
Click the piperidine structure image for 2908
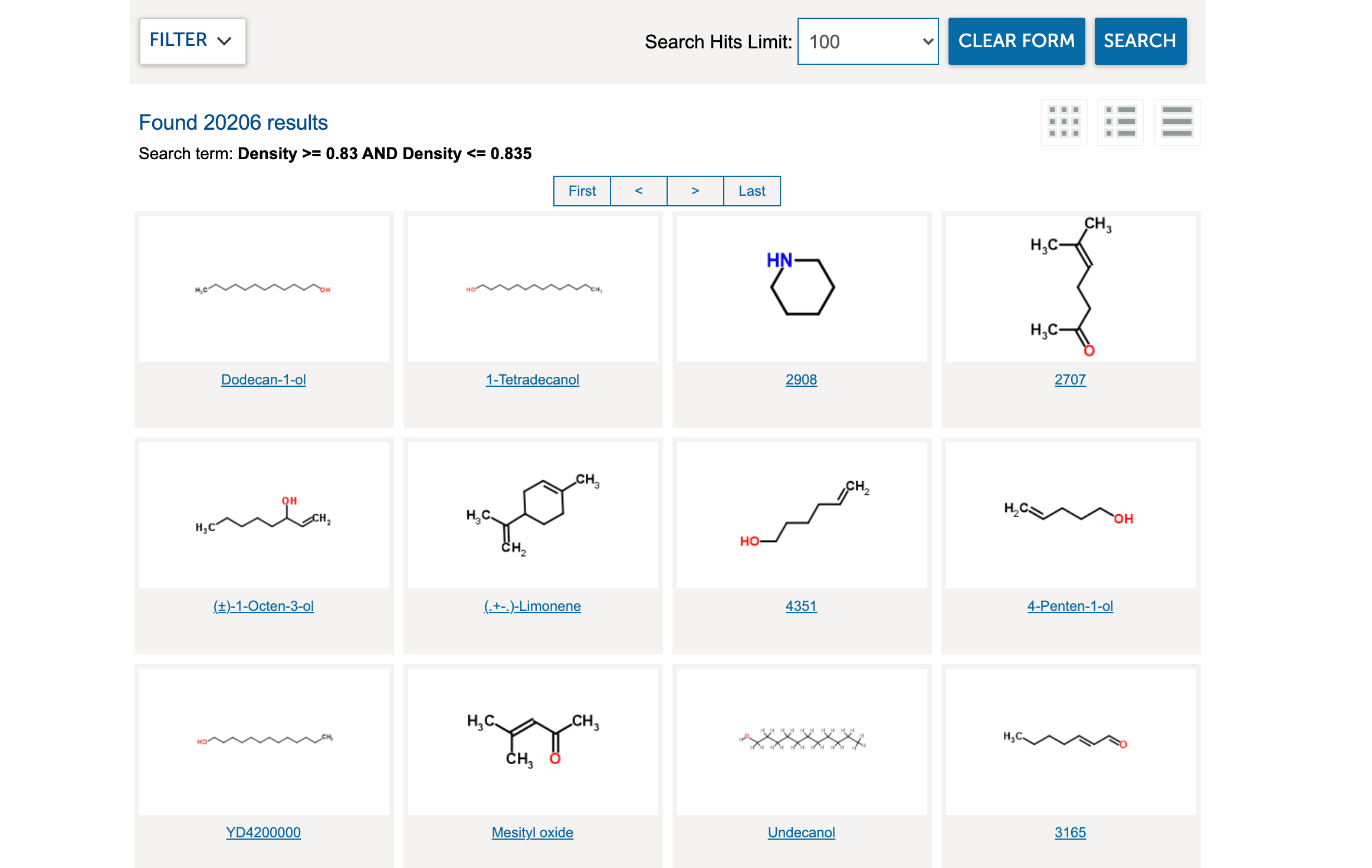(x=802, y=289)
